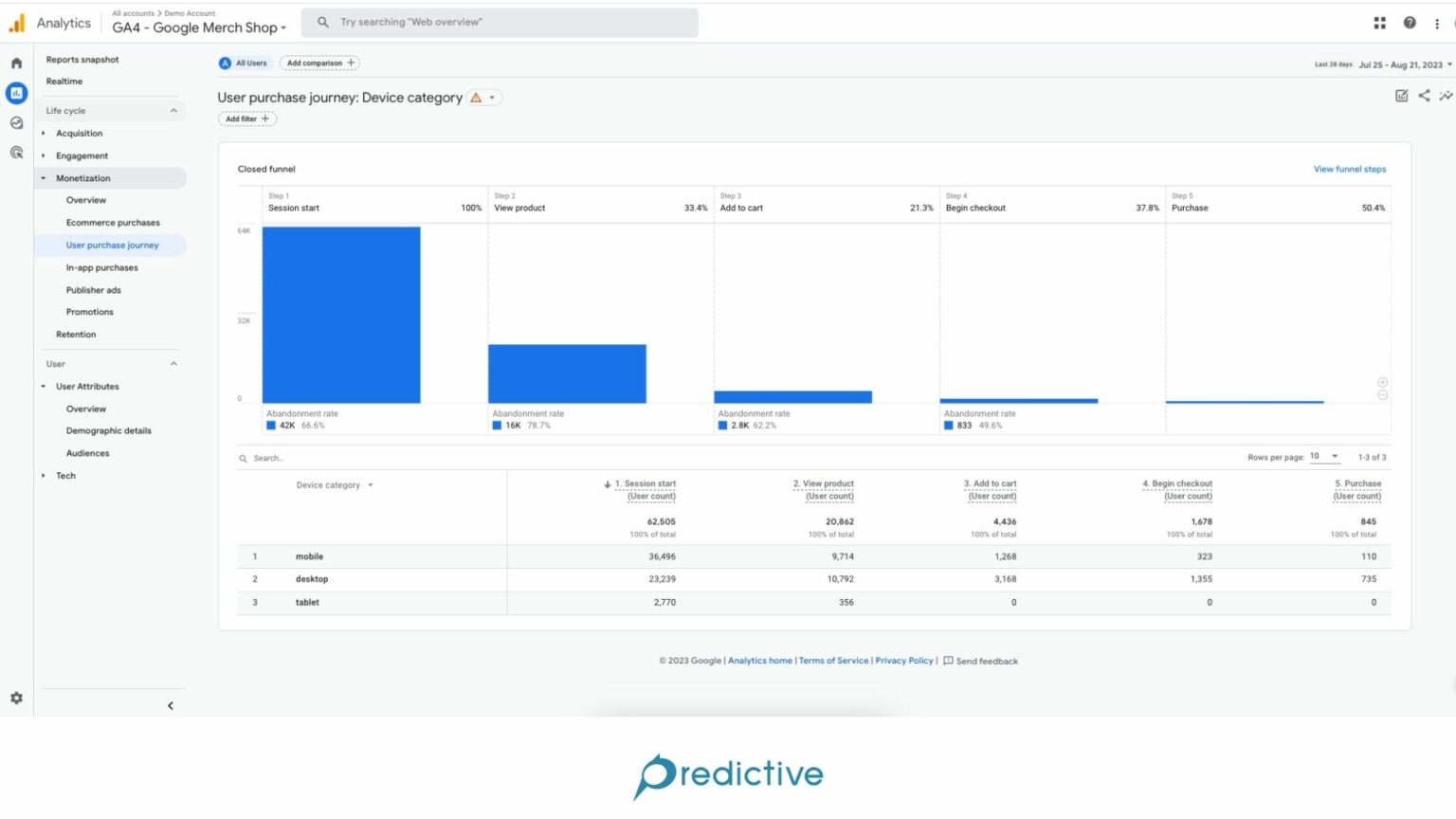The image size is (1456, 819).
Task: Open the three-dot overflow menu
Action: [x=1437, y=22]
